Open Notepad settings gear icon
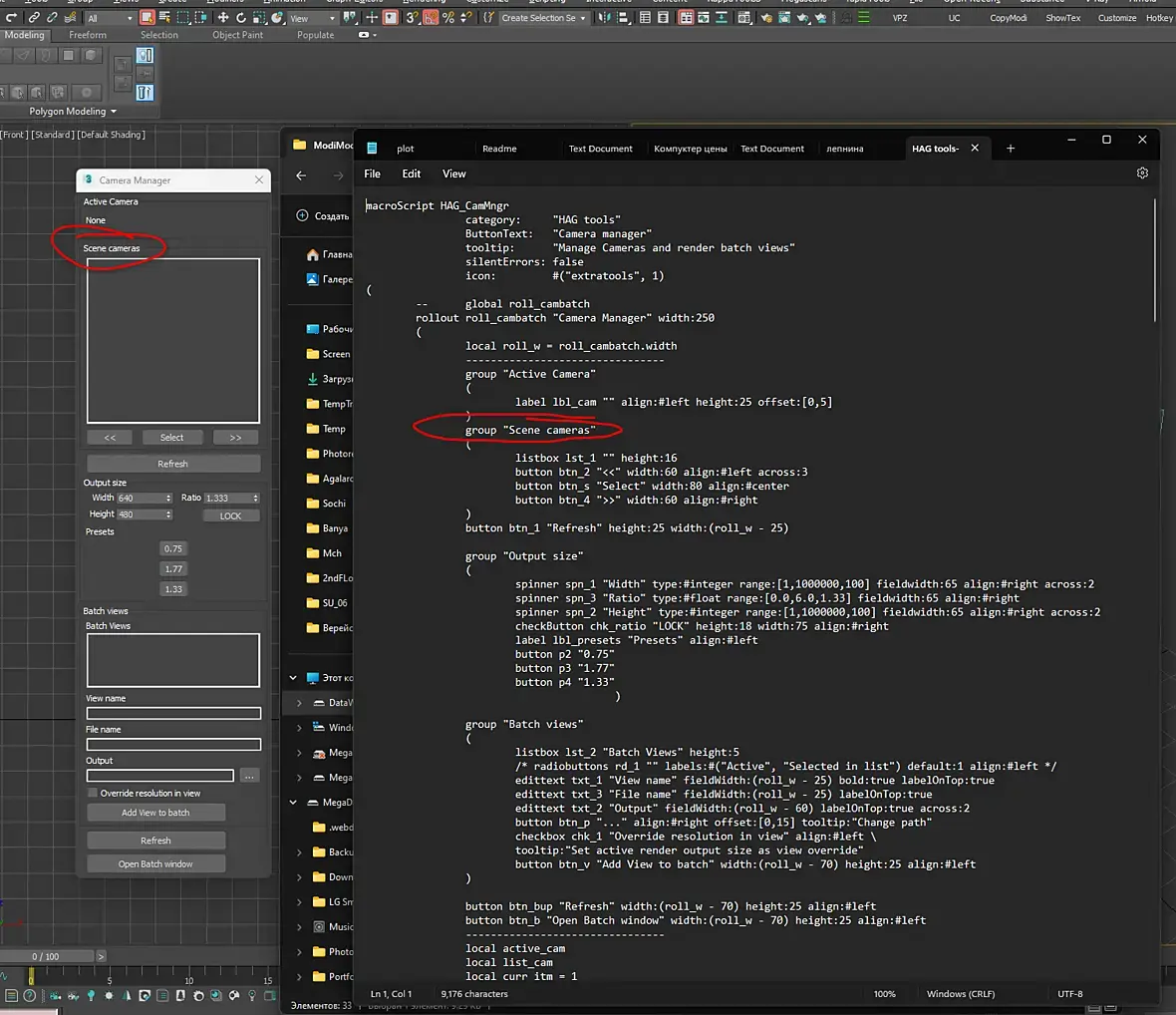This screenshot has height=1015, width=1176. tap(1142, 173)
